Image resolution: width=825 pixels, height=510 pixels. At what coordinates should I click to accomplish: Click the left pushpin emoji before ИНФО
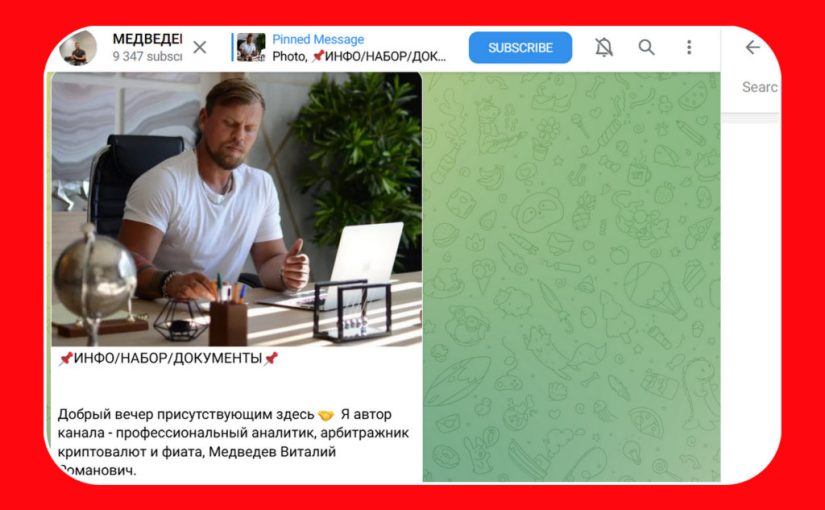pyautogui.click(x=66, y=358)
